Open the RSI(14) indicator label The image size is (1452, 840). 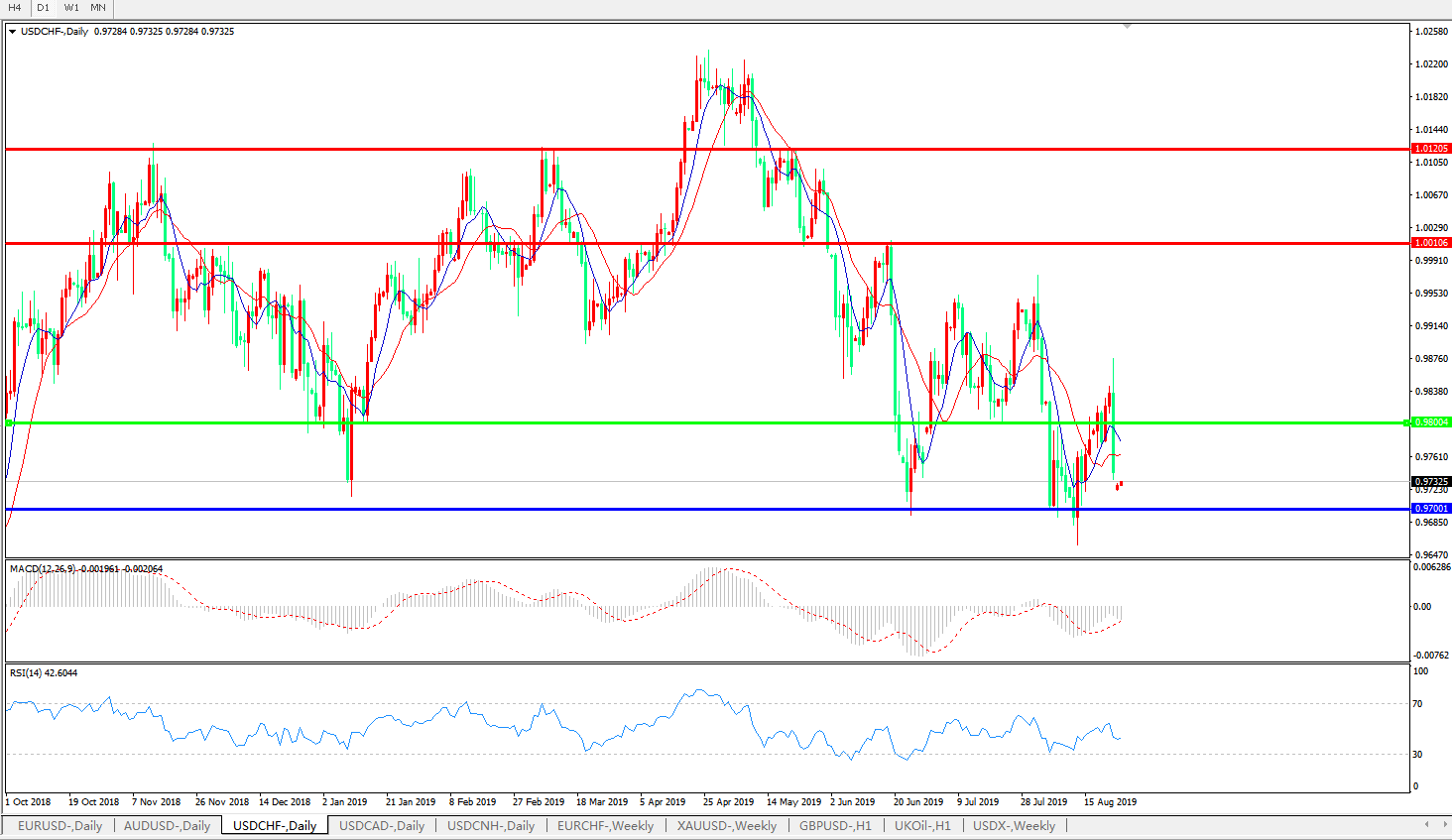[x=43, y=673]
